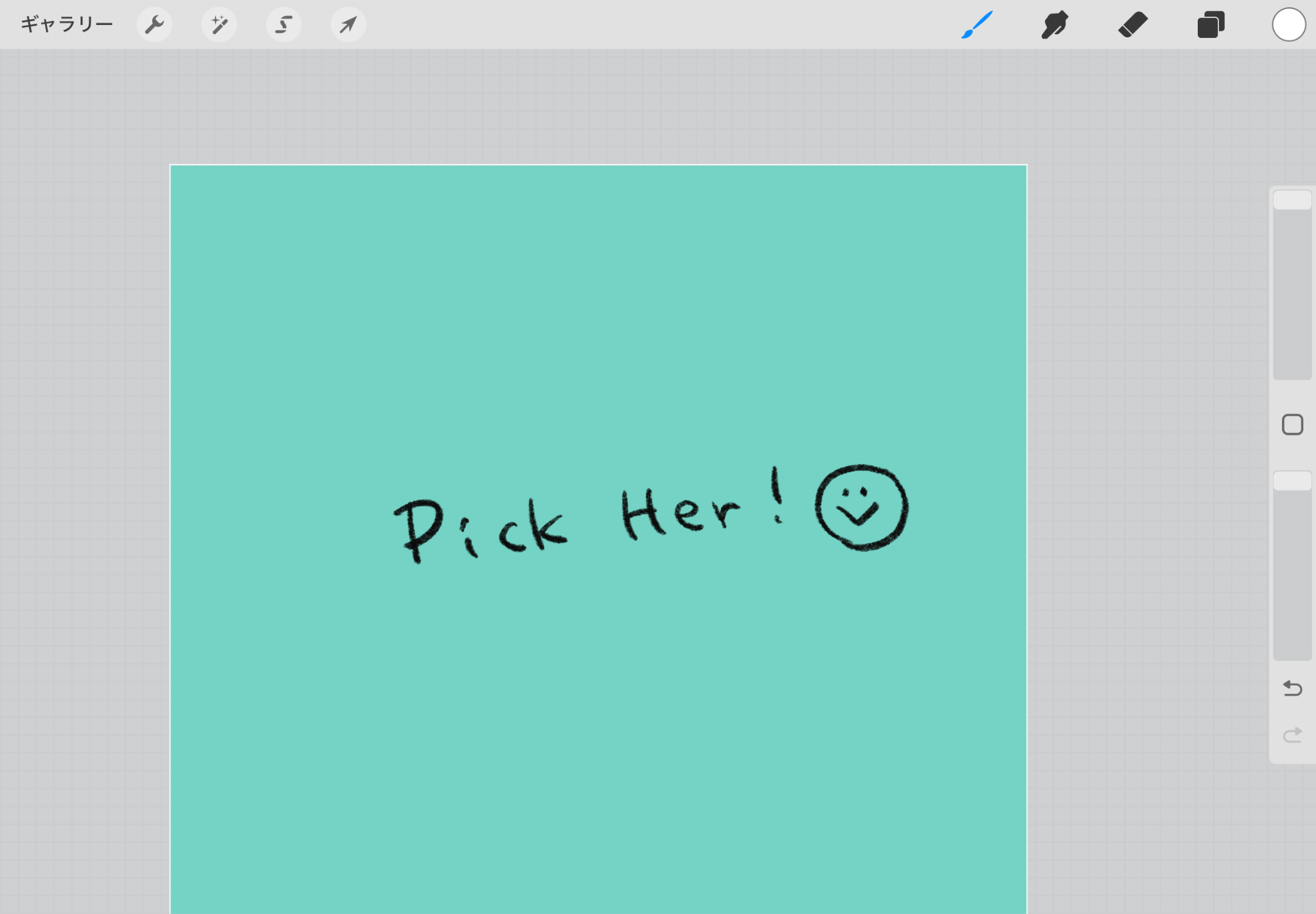Tap the smiley face drawing on the canvas

(861, 507)
